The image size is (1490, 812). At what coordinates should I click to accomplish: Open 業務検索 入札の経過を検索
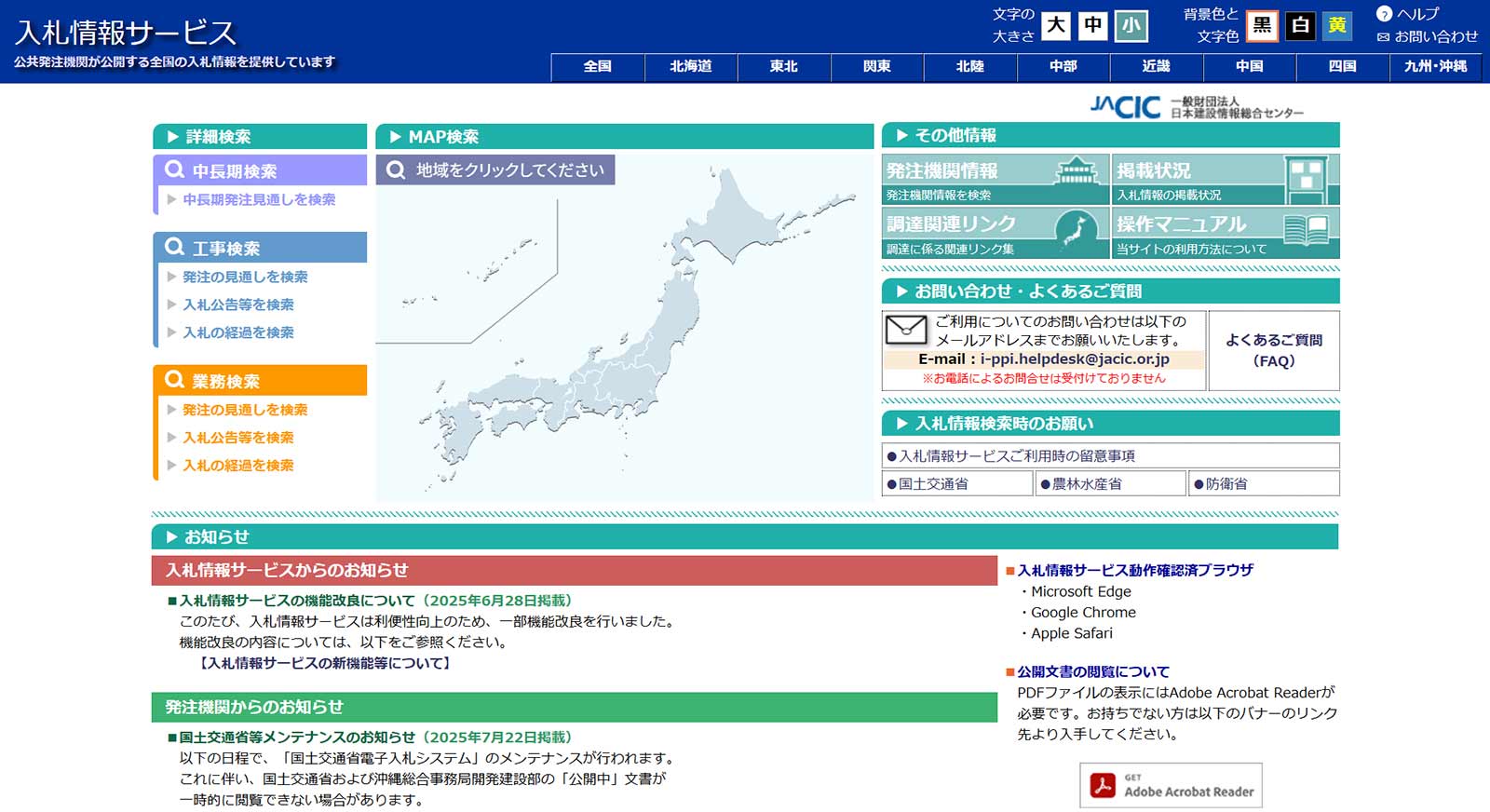(x=238, y=467)
